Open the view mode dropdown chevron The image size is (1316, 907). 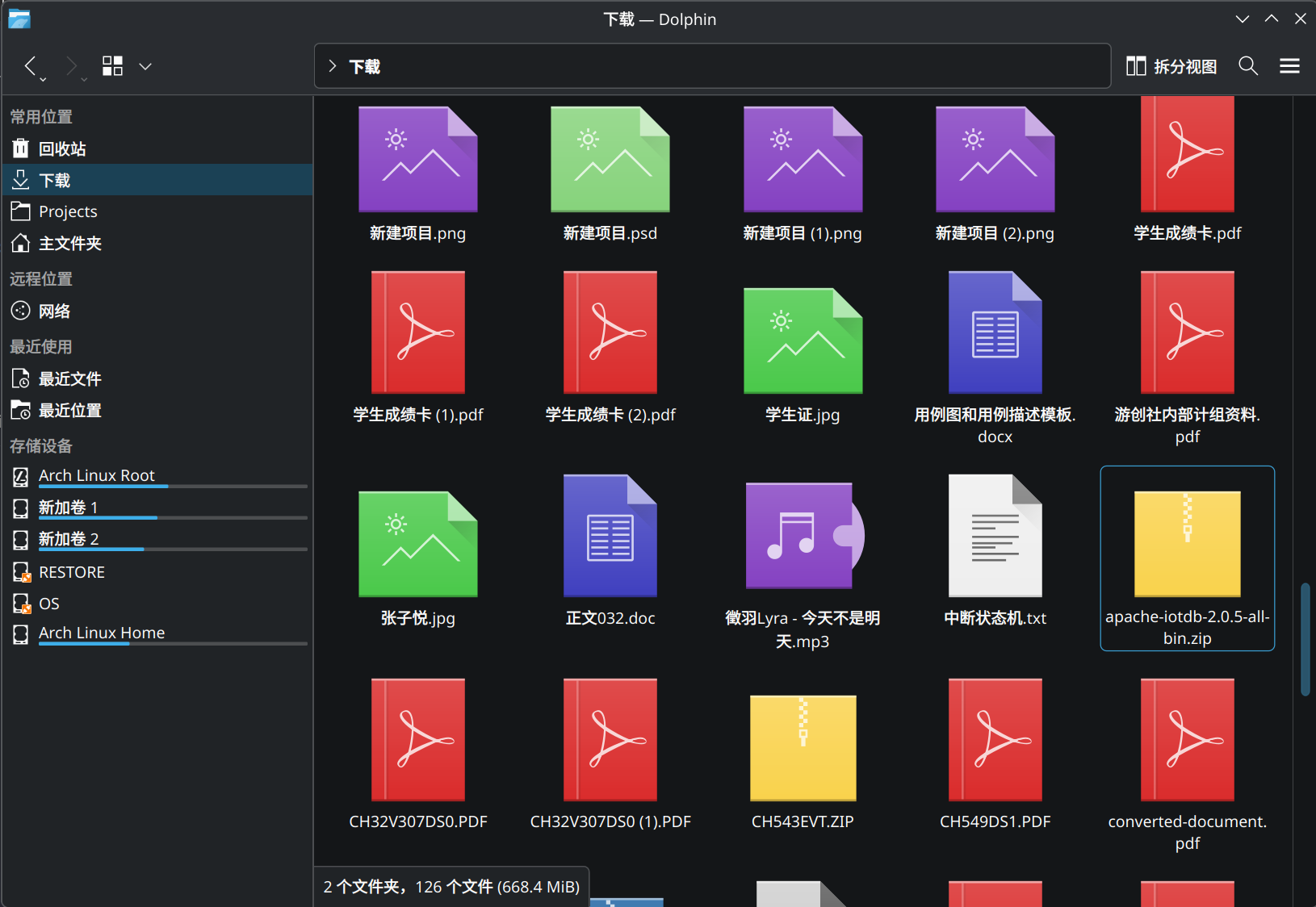(x=145, y=65)
